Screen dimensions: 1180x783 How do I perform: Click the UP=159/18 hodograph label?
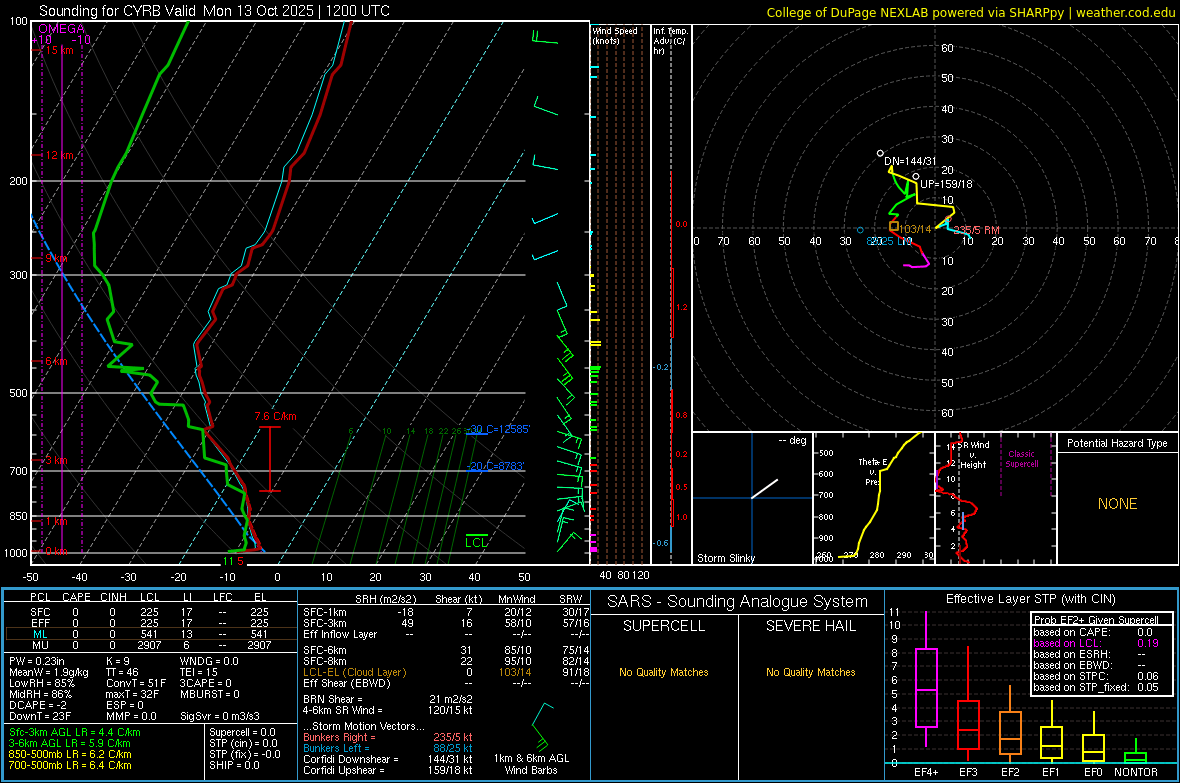pyautogui.click(x=946, y=184)
